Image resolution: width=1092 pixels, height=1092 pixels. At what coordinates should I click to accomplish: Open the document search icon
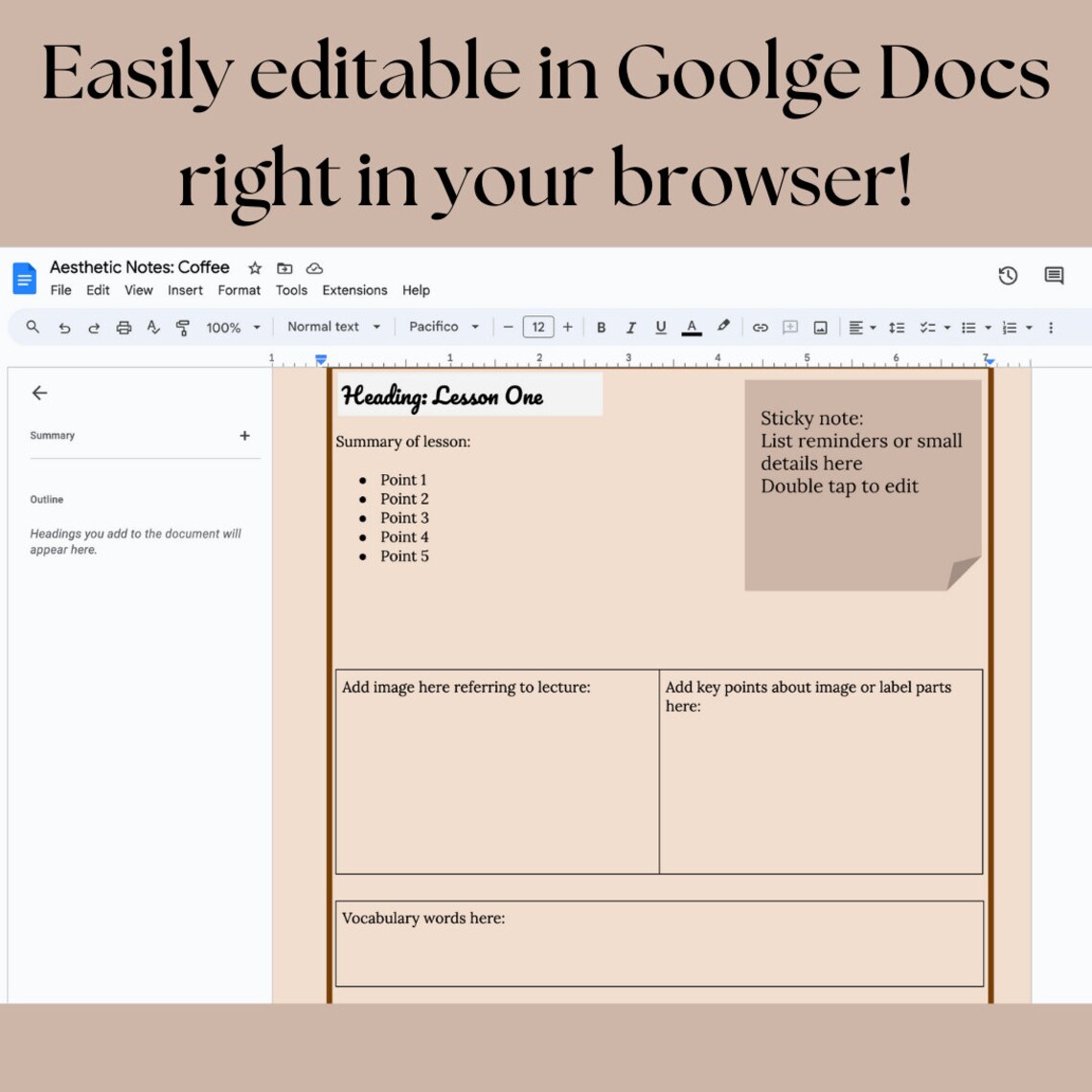click(x=33, y=327)
